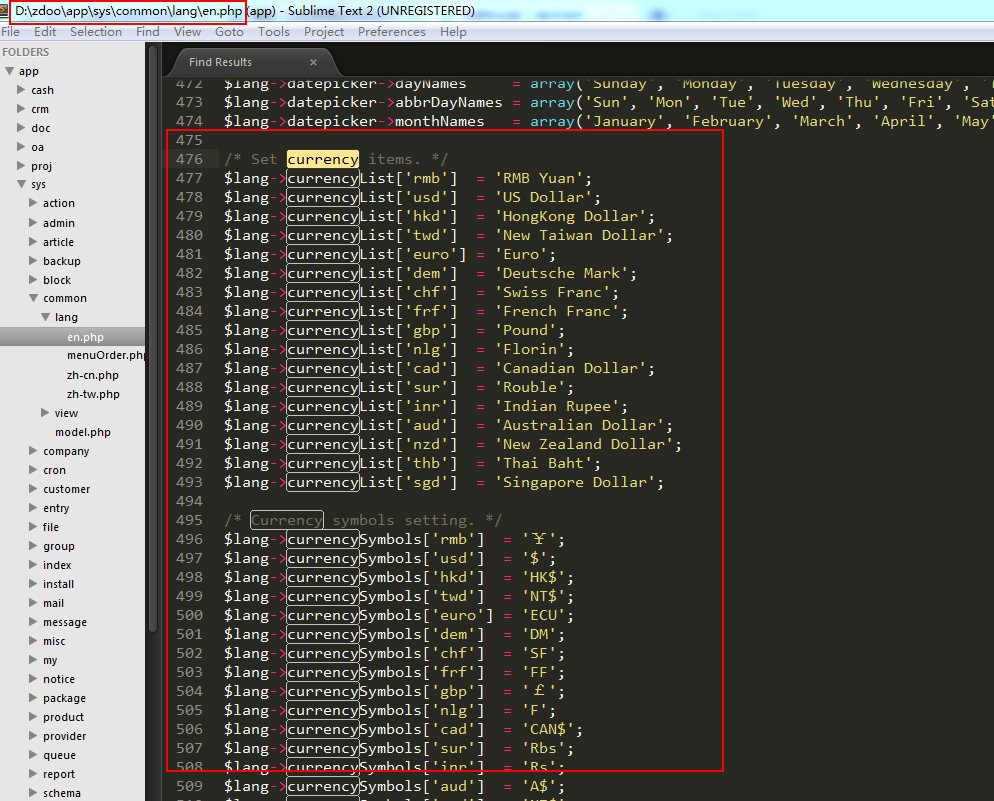Close the Find Results tab

[x=313, y=62]
